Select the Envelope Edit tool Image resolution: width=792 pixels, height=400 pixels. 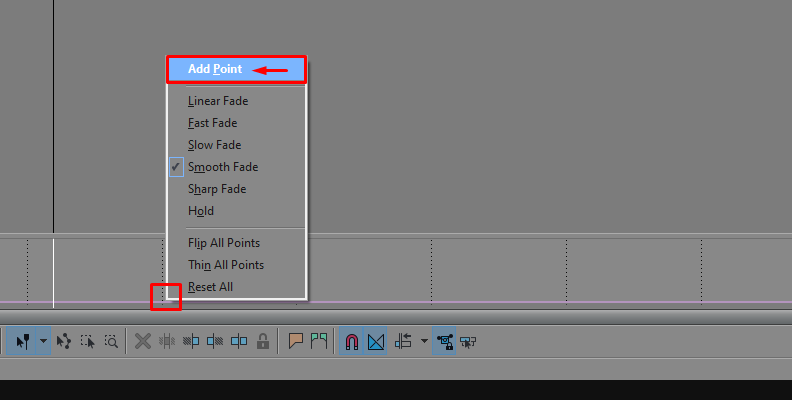(64, 341)
